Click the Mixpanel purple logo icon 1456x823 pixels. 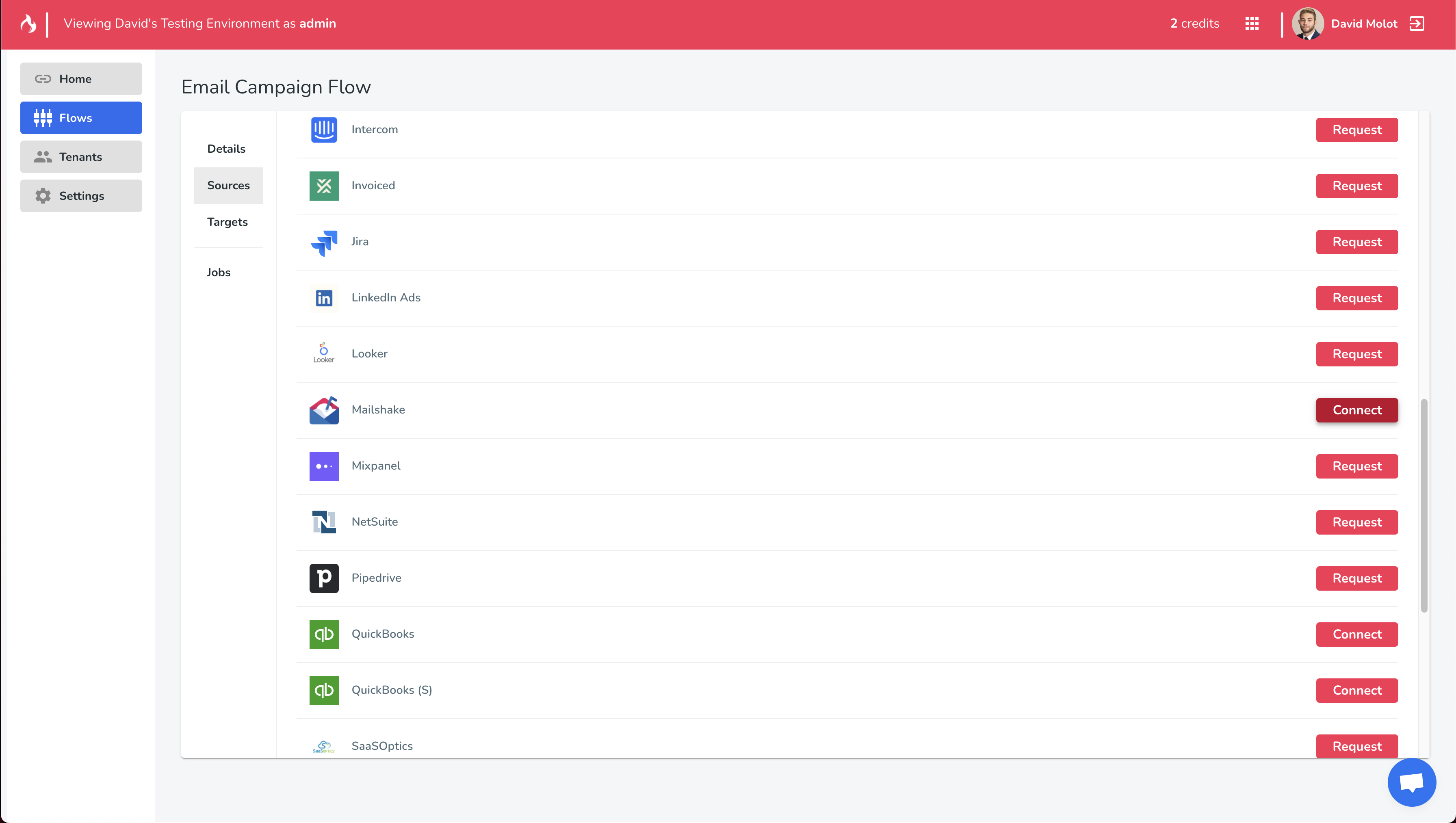(x=324, y=466)
